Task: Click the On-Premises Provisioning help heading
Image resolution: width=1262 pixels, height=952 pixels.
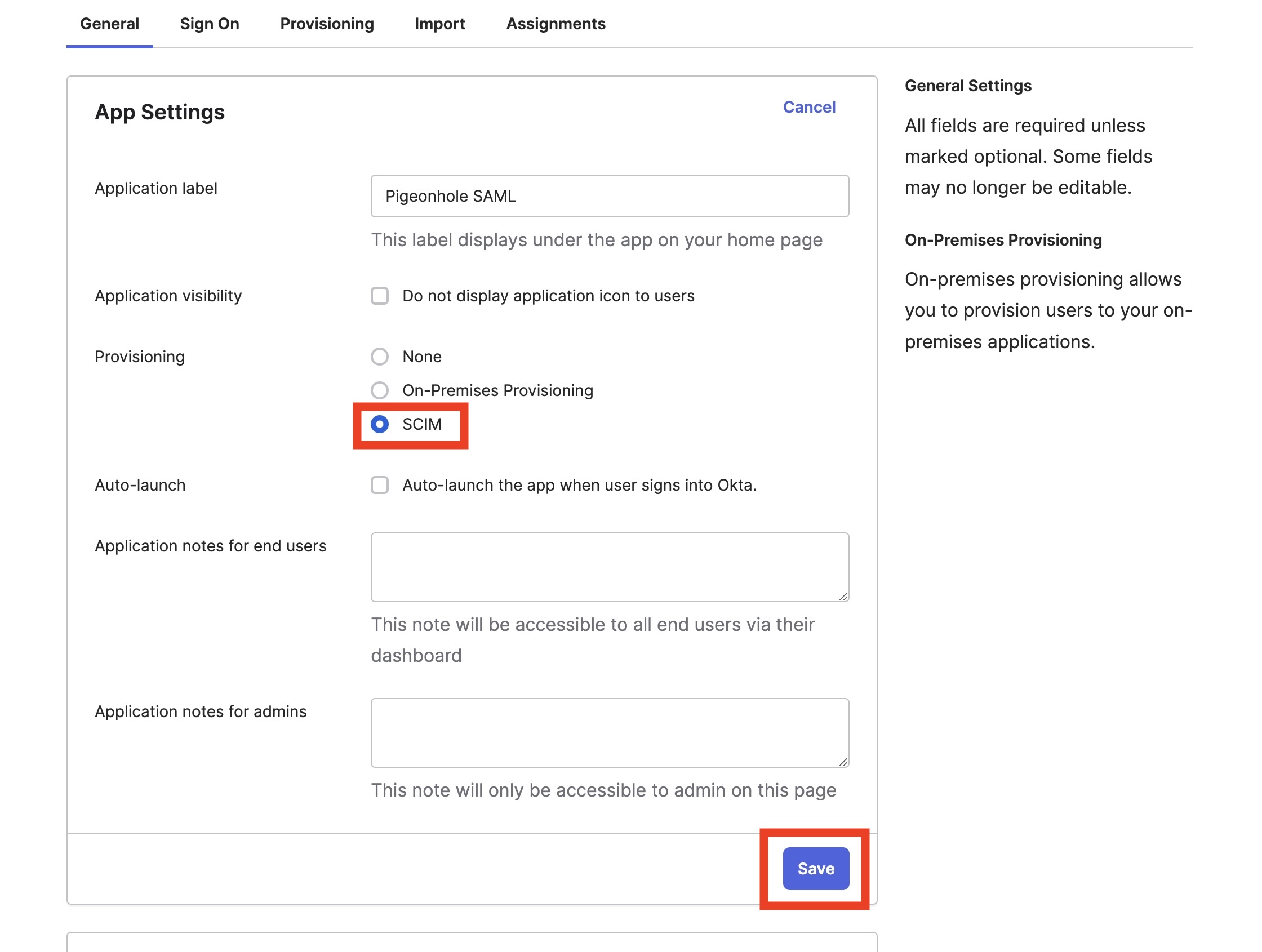Action: (x=1003, y=240)
